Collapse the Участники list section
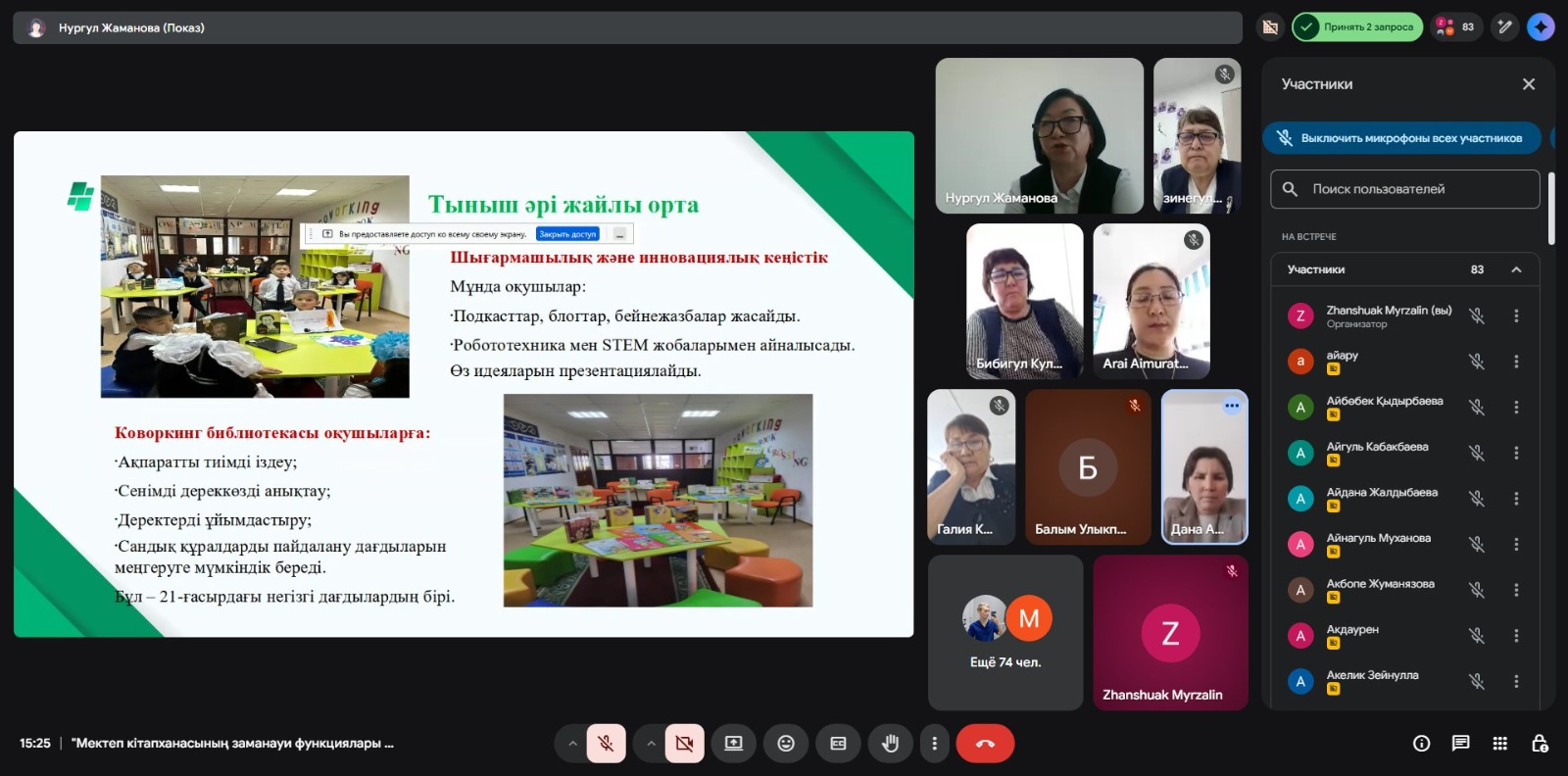 coord(1516,269)
